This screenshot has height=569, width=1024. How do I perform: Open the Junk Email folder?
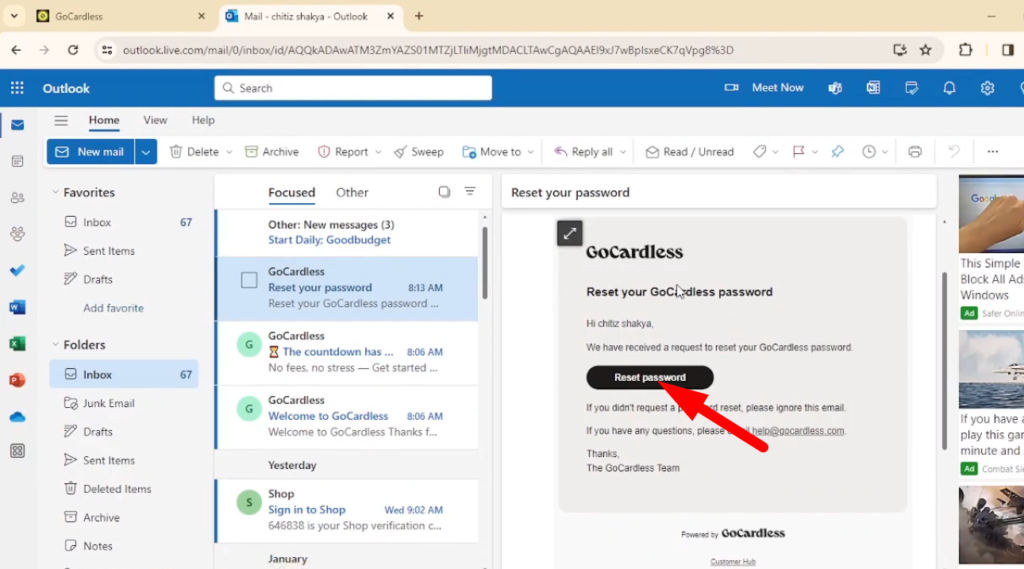coord(108,403)
